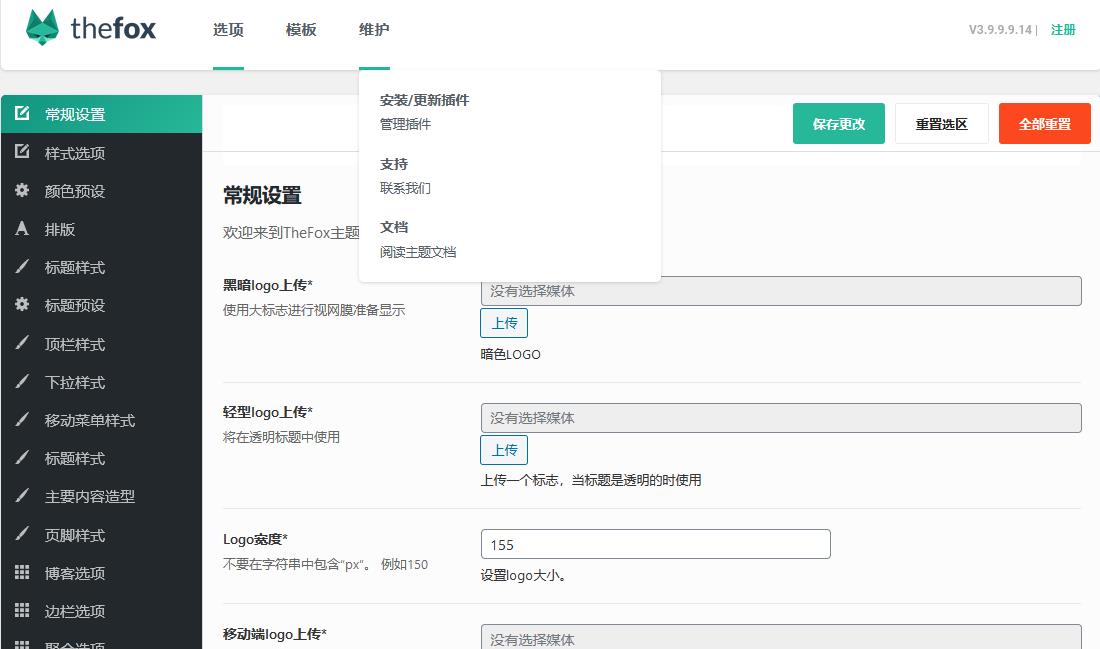Switch to the 选项 tab
Screen dimensions: 1100x649
228,30
